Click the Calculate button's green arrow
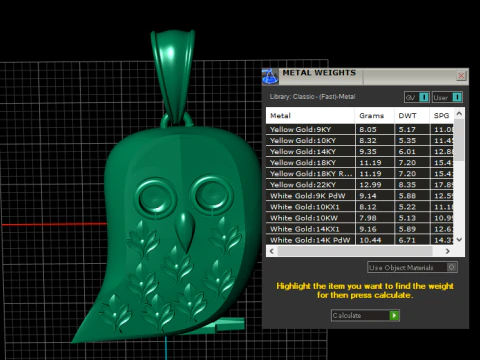The width and height of the screenshot is (480, 360). (394, 315)
